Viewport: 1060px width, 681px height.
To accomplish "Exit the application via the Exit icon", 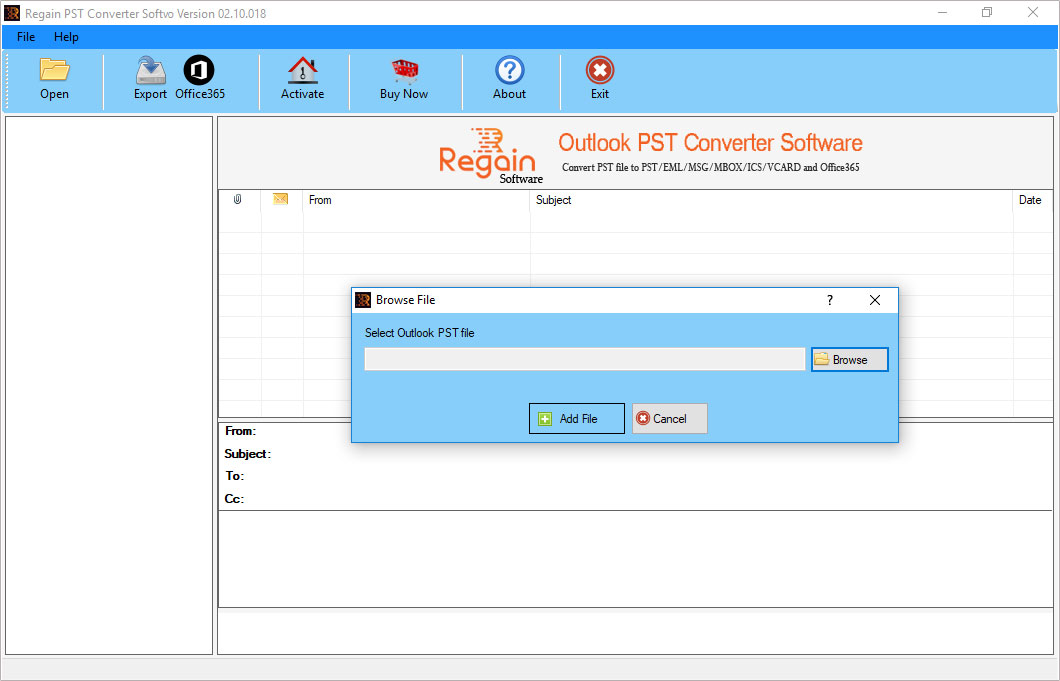I will point(599,79).
